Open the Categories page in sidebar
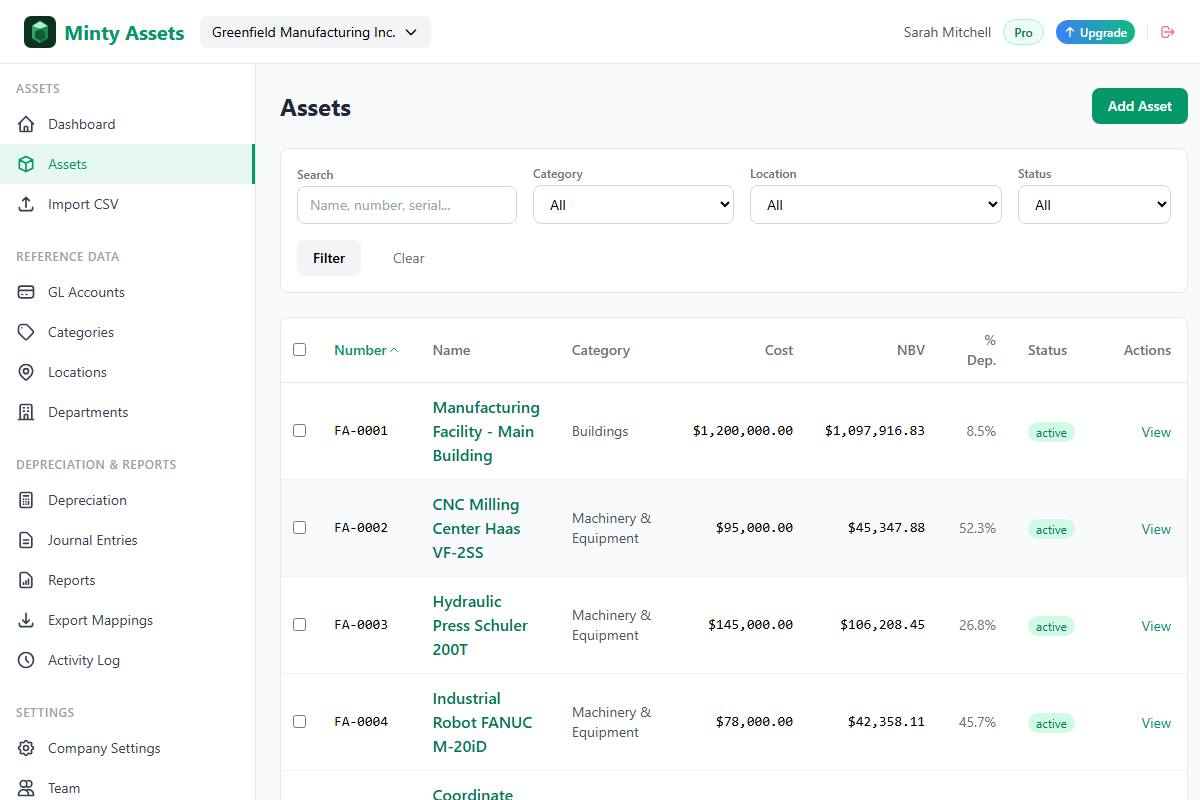The width and height of the screenshot is (1200, 800). [x=127, y=332]
